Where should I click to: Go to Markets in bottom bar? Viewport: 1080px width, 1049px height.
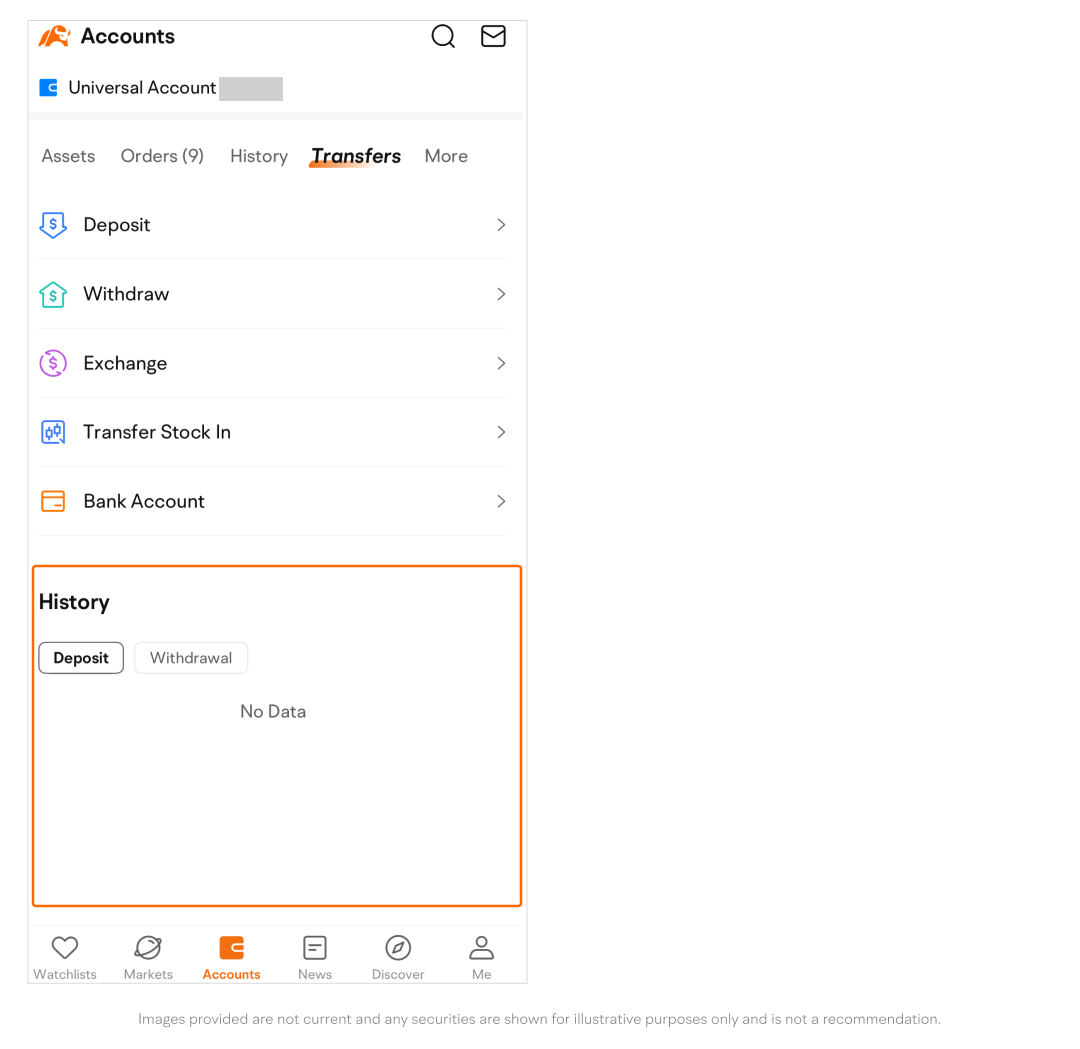pos(148,957)
